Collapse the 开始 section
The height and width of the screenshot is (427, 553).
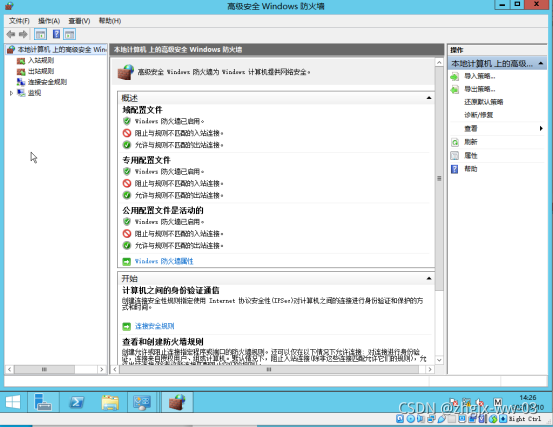tap(429, 278)
